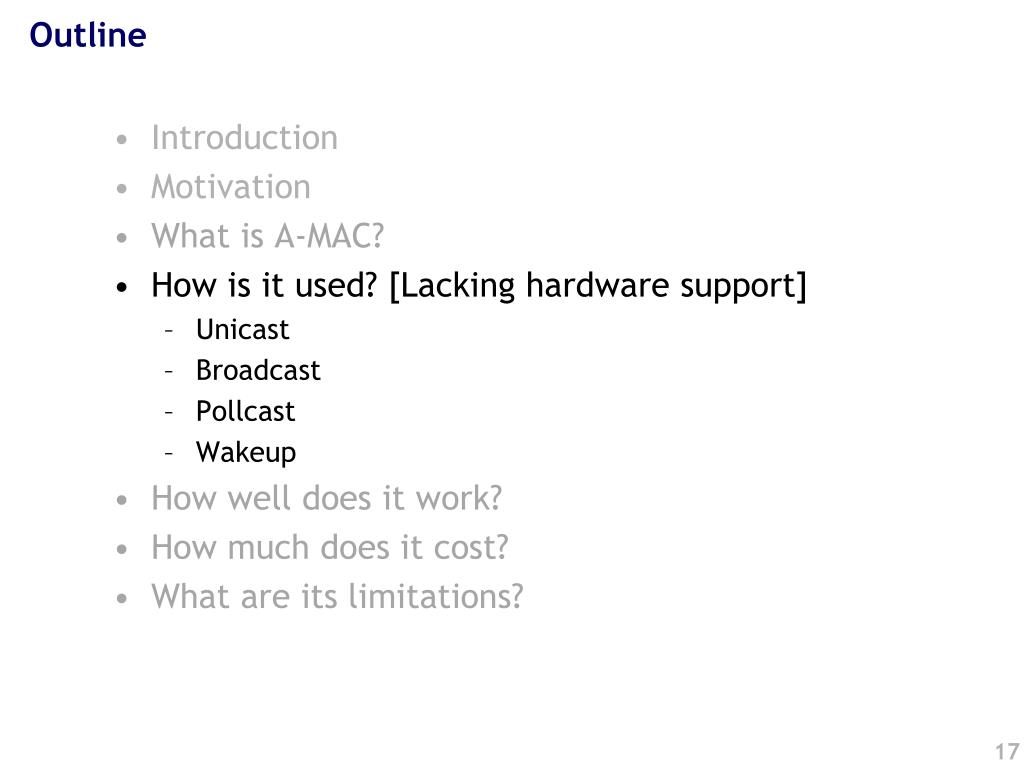Click the bullet before Introduction
Viewport: 1024px width, 768px height.
(121, 139)
